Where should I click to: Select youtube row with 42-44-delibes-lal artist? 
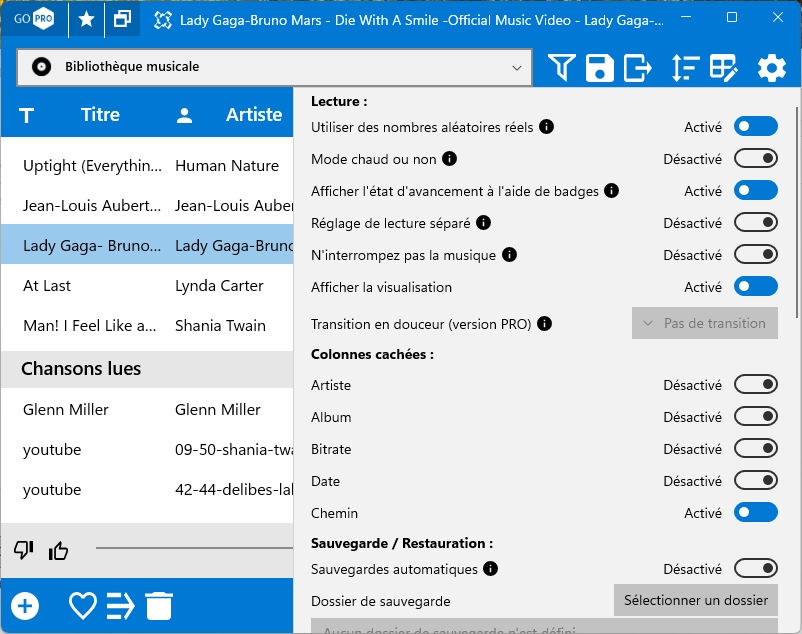(x=147, y=489)
